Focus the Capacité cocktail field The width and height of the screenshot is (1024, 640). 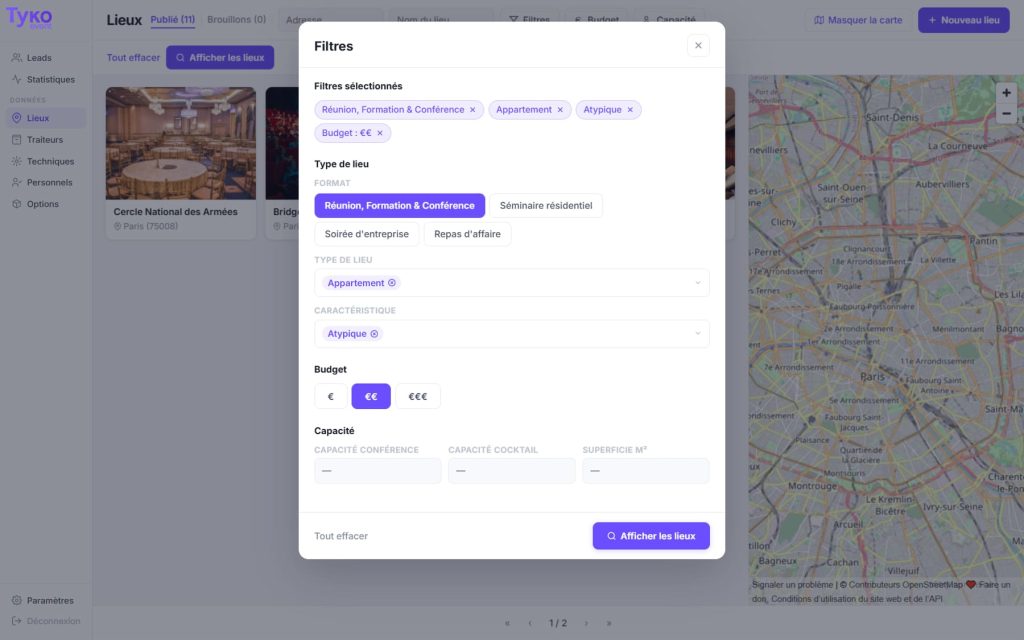(511, 471)
